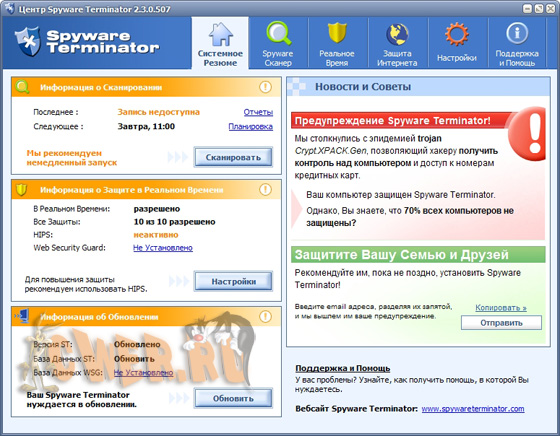Switch to Поддержка и Помощь tab label
The height and width of the screenshot is (436, 560).
tap(517, 58)
